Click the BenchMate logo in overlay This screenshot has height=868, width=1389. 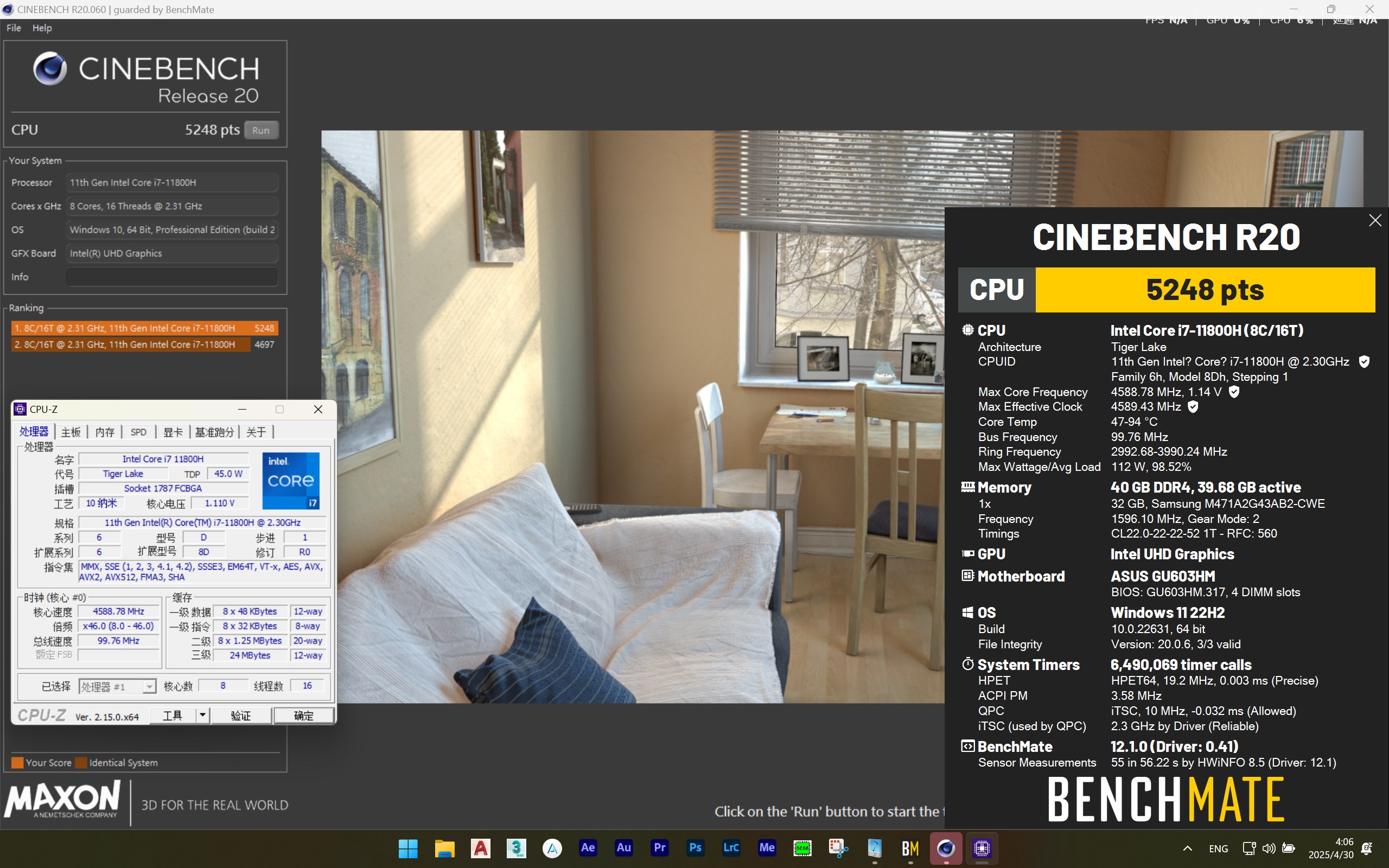[1165, 799]
